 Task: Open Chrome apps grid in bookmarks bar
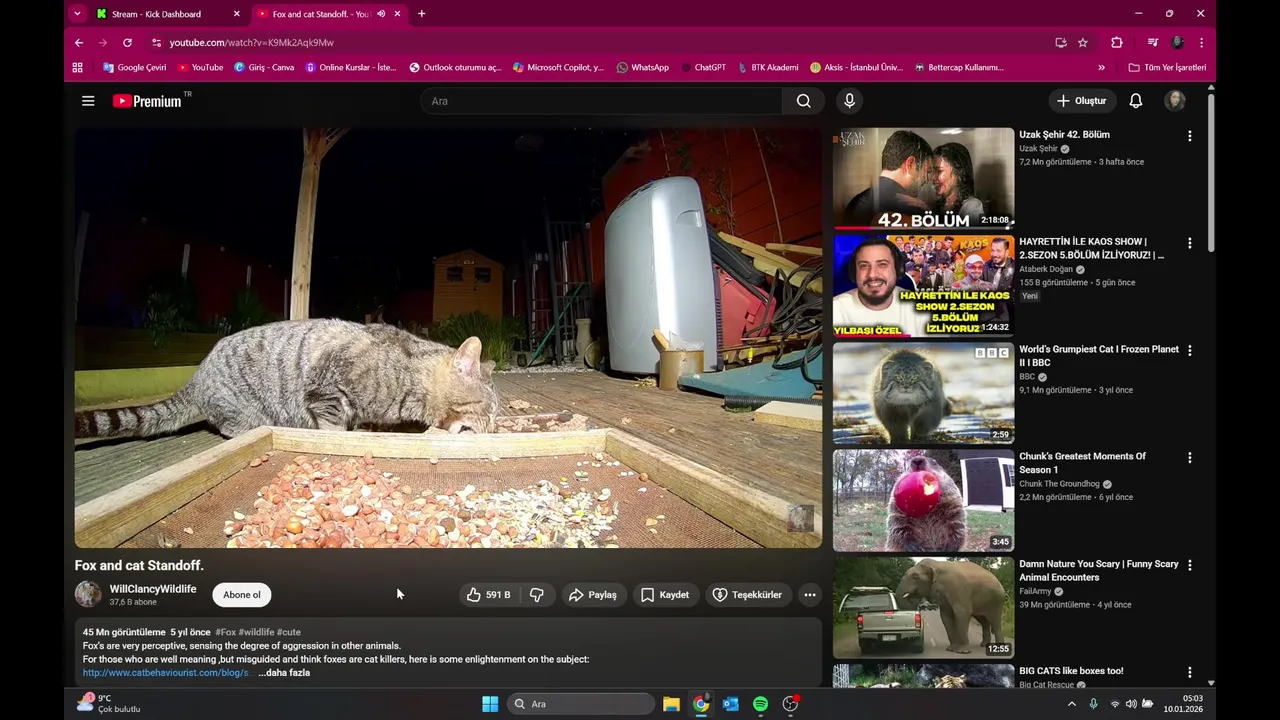coord(77,68)
